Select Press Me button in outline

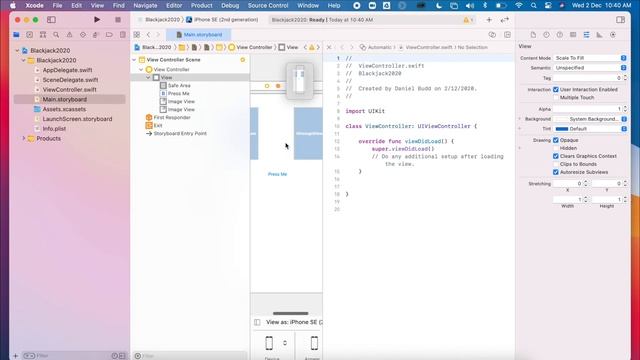point(178,93)
